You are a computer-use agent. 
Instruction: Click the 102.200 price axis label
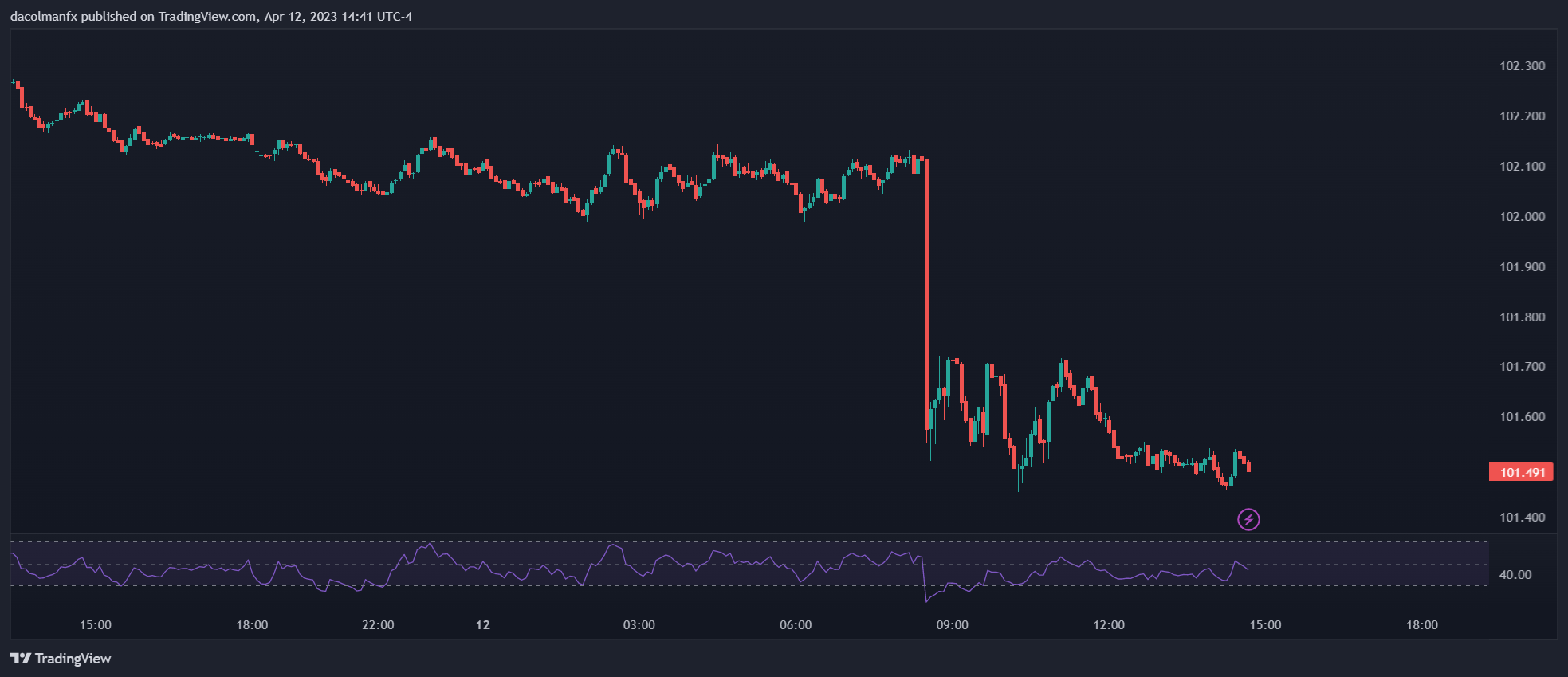[x=1523, y=116]
